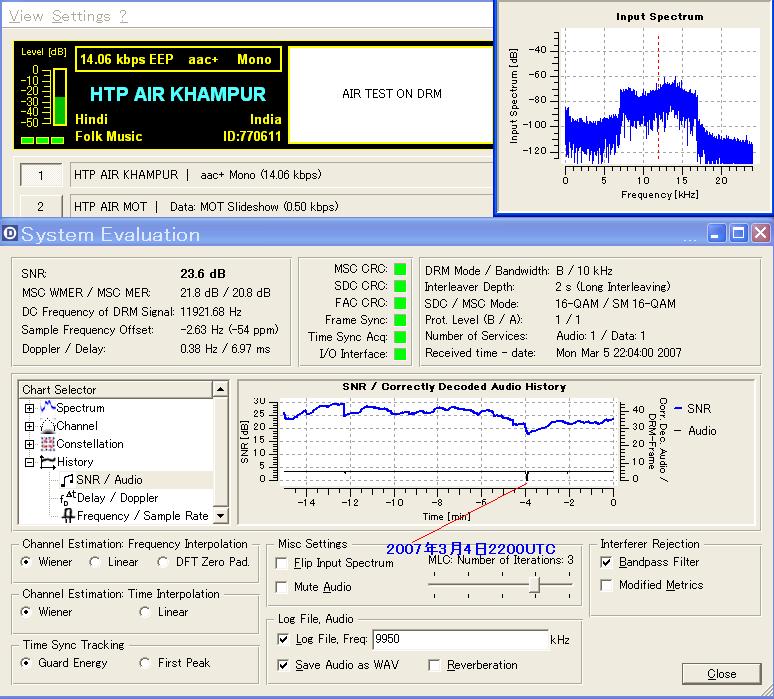This screenshot has width=774, height=699.
Task: Minimize the System Evaluation window
Action: pos(715,233)
